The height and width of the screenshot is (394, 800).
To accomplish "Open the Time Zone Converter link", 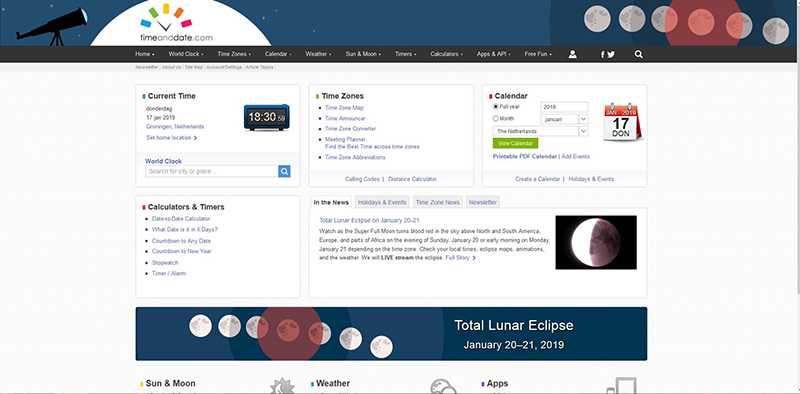I will click(351, 129).
